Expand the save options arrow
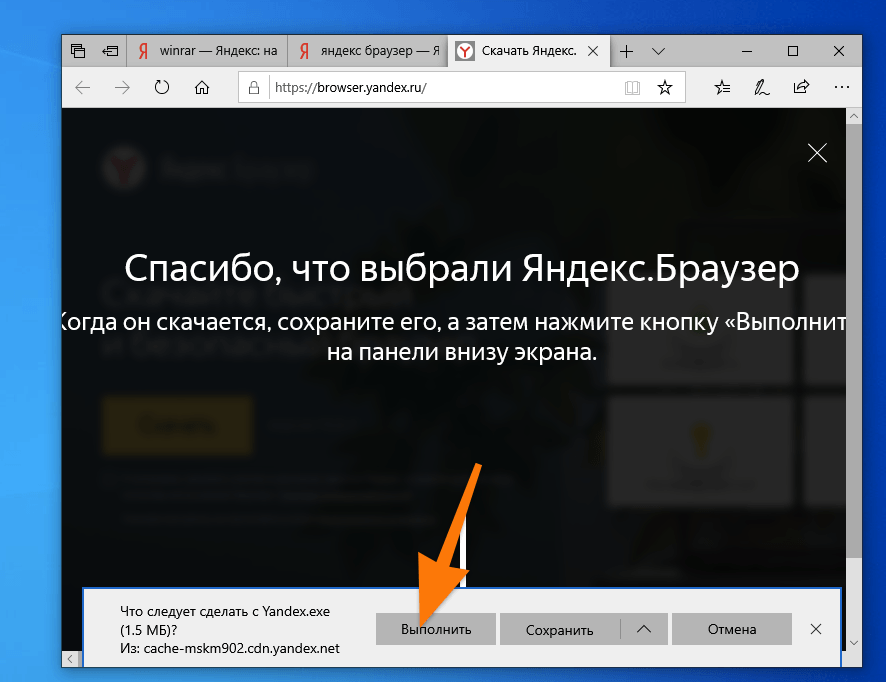The image size is (886, 682). pos(644,629)
